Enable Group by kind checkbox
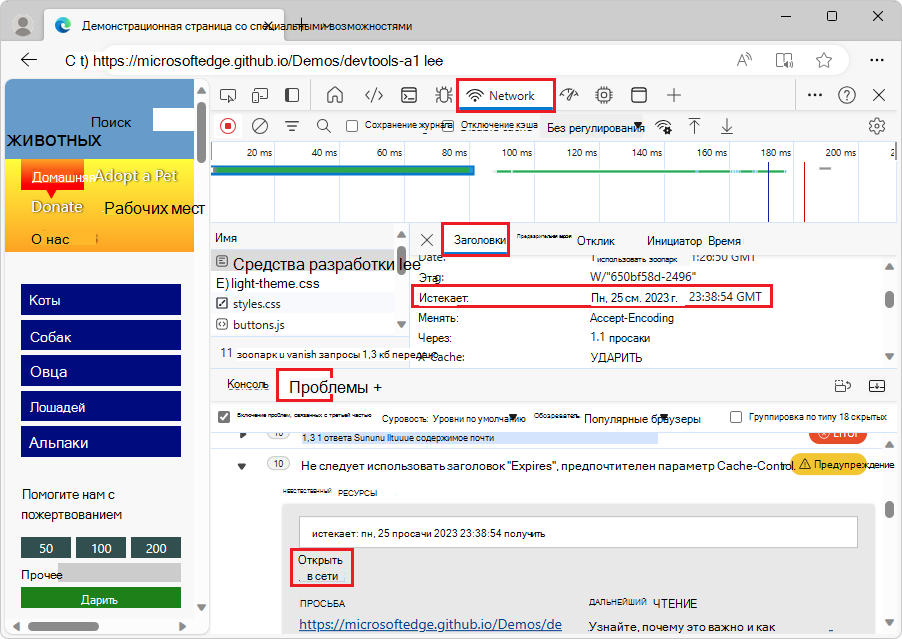The width and height of the screenshot is (902, 639). pyautogui.click(x=736, y=416)
